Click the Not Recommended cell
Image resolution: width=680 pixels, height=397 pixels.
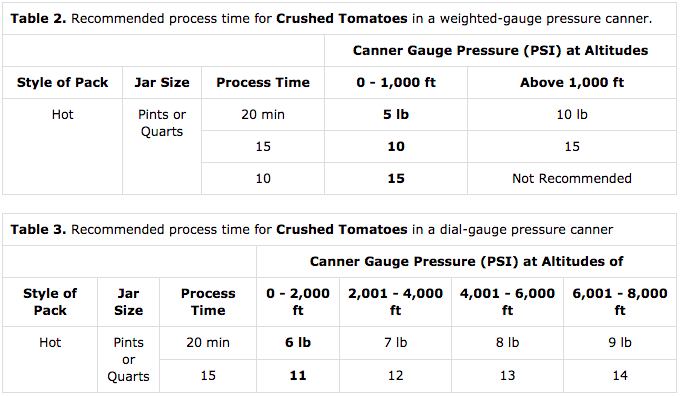point(572,179)
